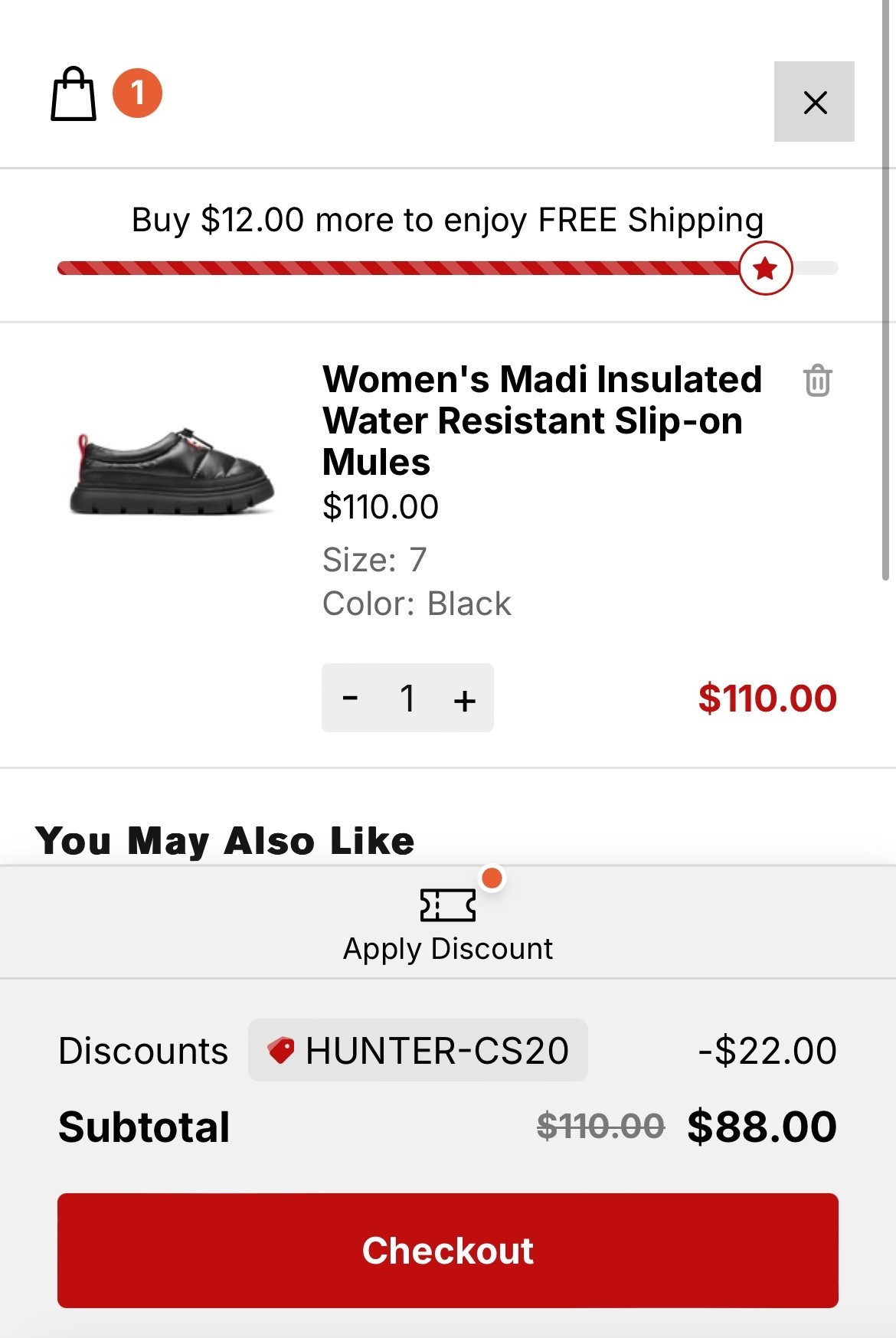This screenshot has width=896, height=1338.
Task: Click the Color: Black detail text
Action: (x=417, y=604)
